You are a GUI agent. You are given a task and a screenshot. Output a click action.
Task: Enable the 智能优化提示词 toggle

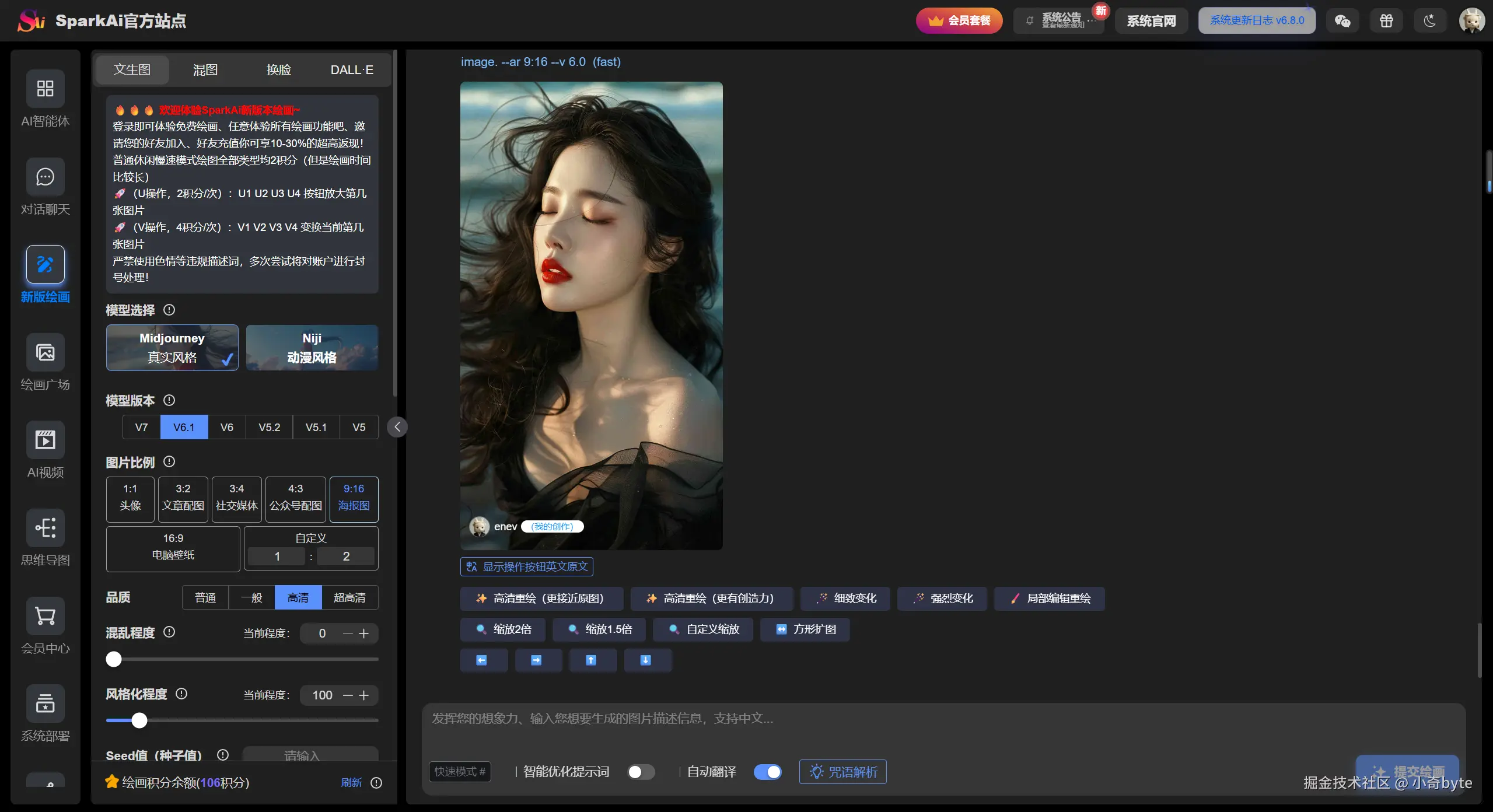[641, 772]
